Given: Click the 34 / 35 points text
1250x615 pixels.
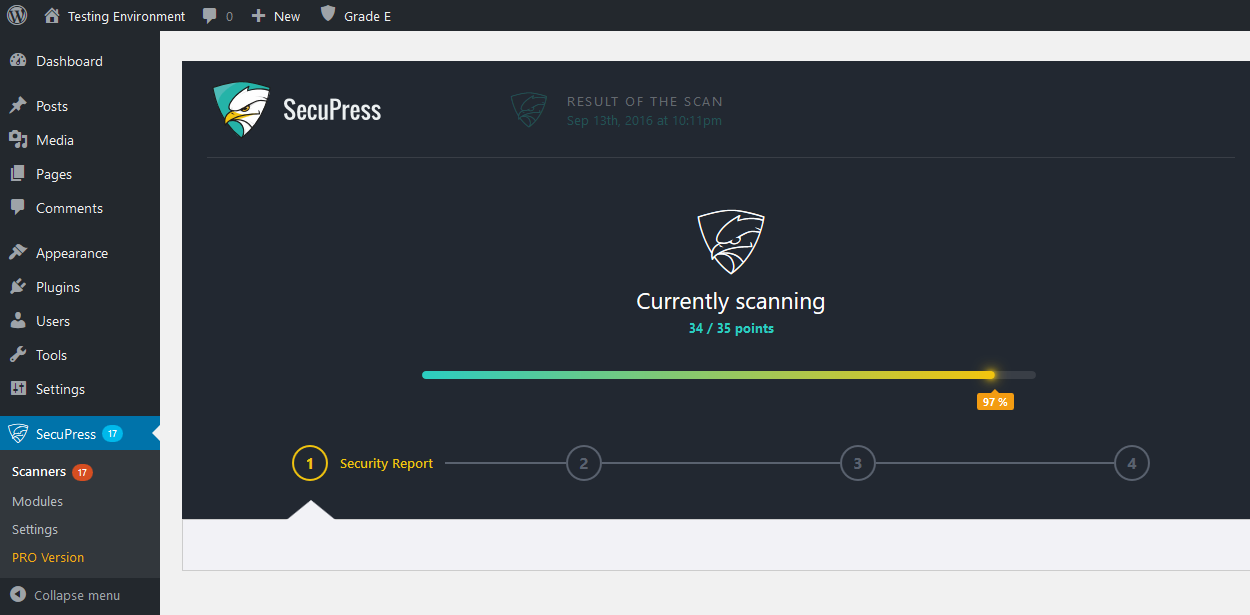Looking at the screenshot, I should (731, 328).
